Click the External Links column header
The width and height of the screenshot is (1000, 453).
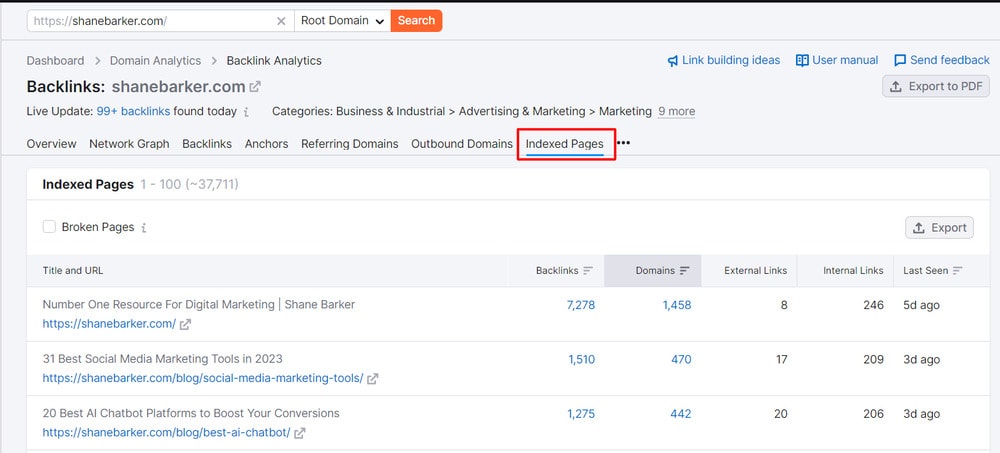click(x=756, y=271)
